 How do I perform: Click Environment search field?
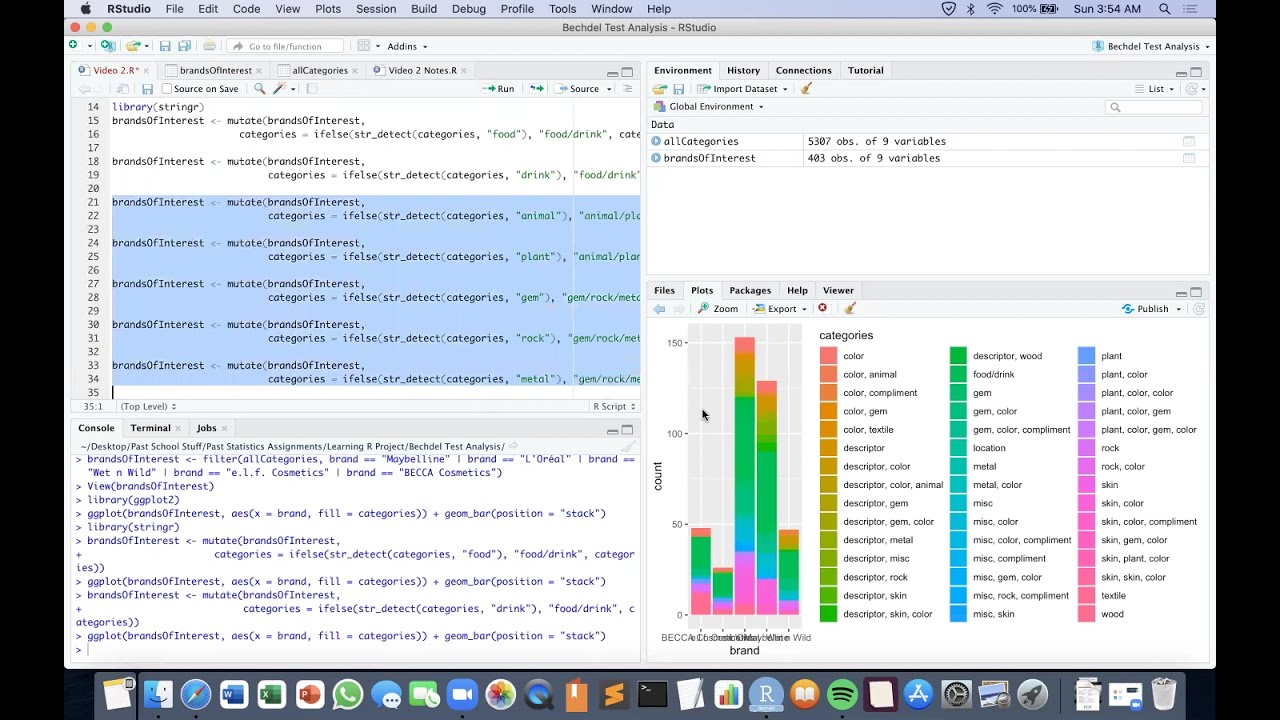click(x=1156, y=107)
